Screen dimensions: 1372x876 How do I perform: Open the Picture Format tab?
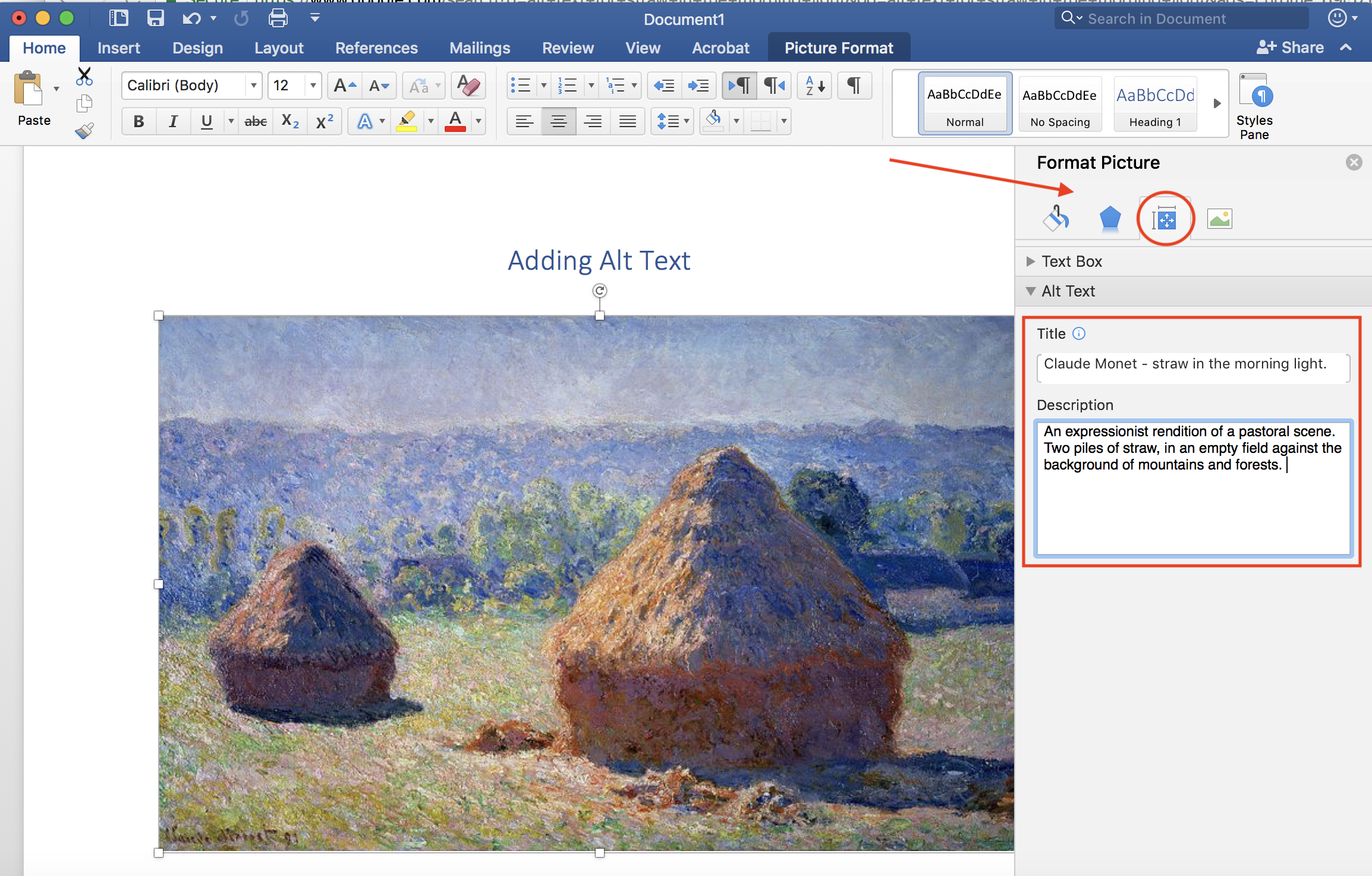point(839,48)
